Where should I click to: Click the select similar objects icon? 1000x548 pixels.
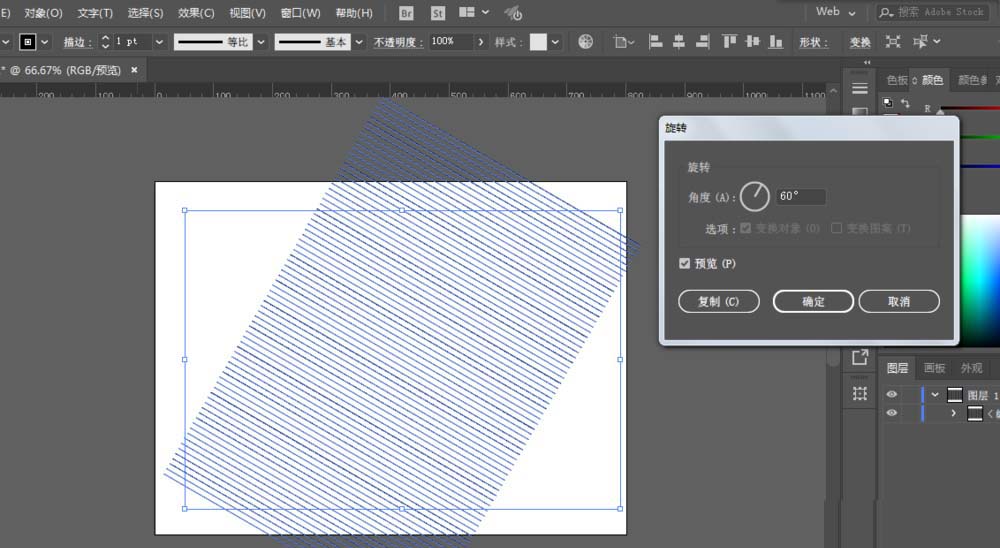(920, 42)
